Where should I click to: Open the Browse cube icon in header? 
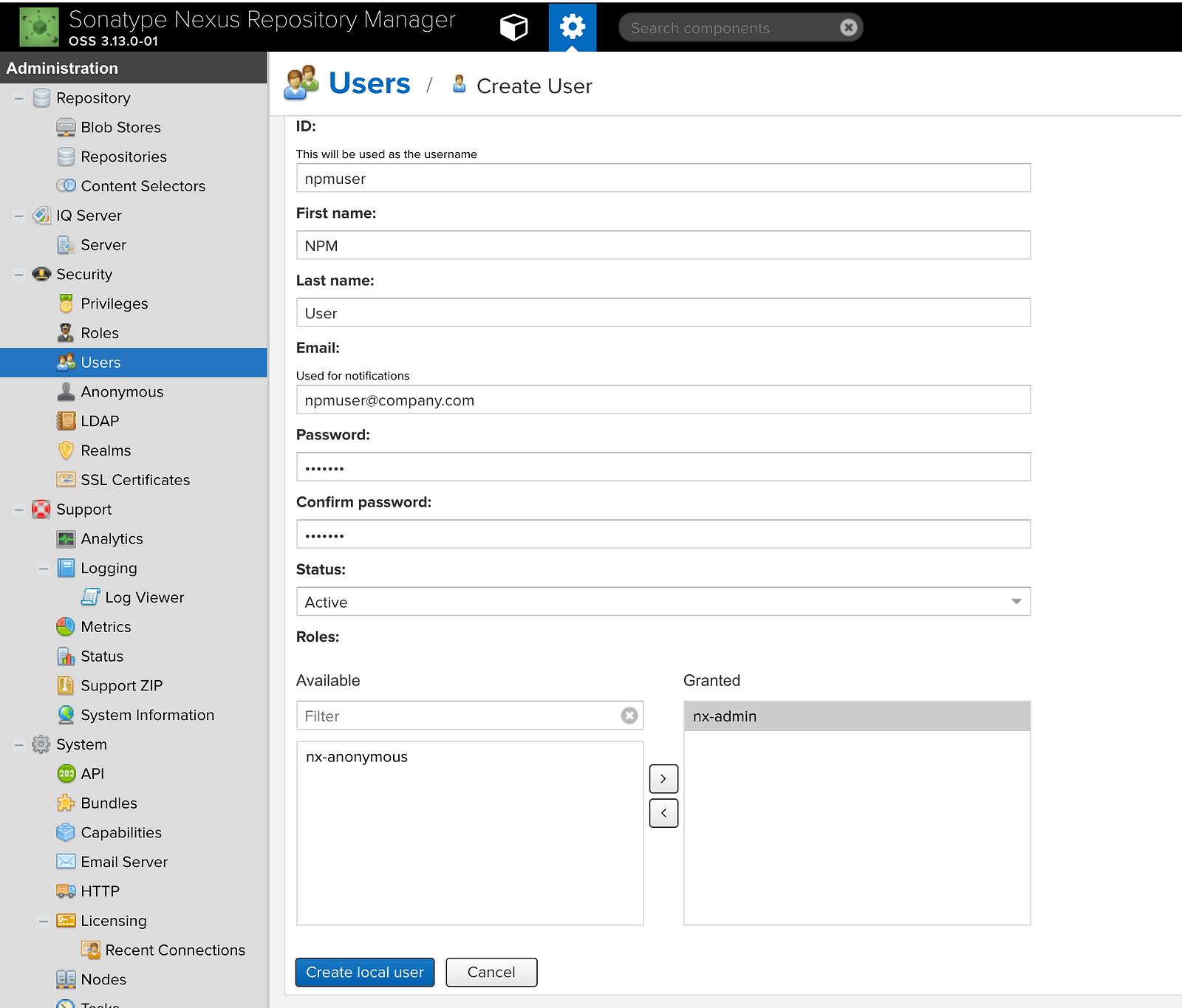(513, 27)
